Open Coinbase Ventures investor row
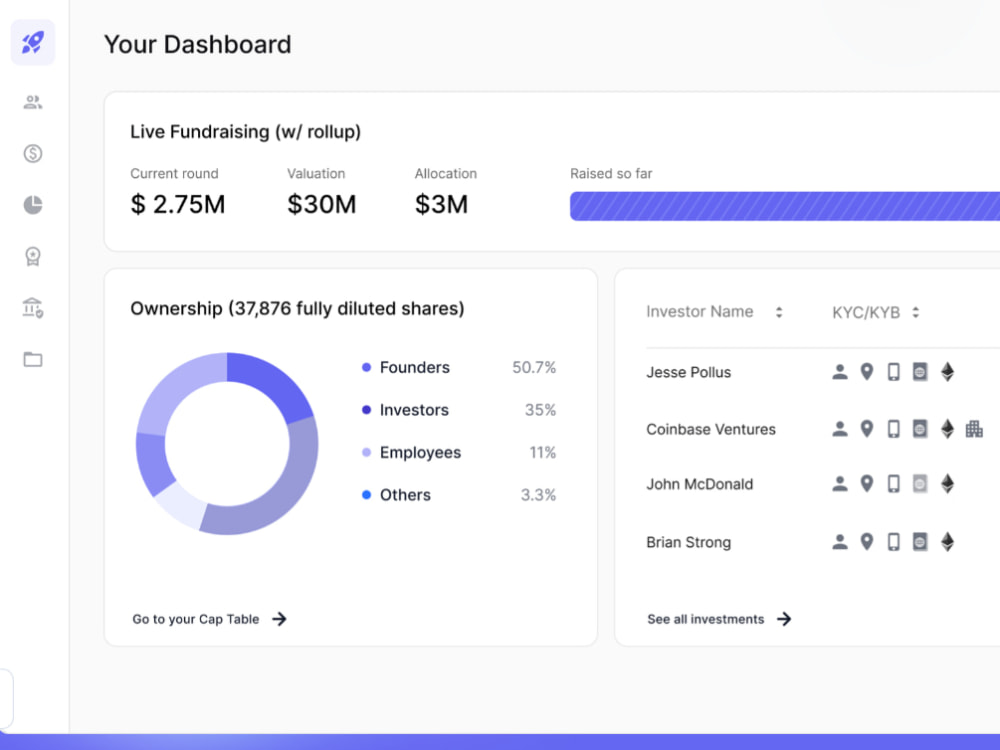This screenshot has height=750, width=1000. click(823, 429)
